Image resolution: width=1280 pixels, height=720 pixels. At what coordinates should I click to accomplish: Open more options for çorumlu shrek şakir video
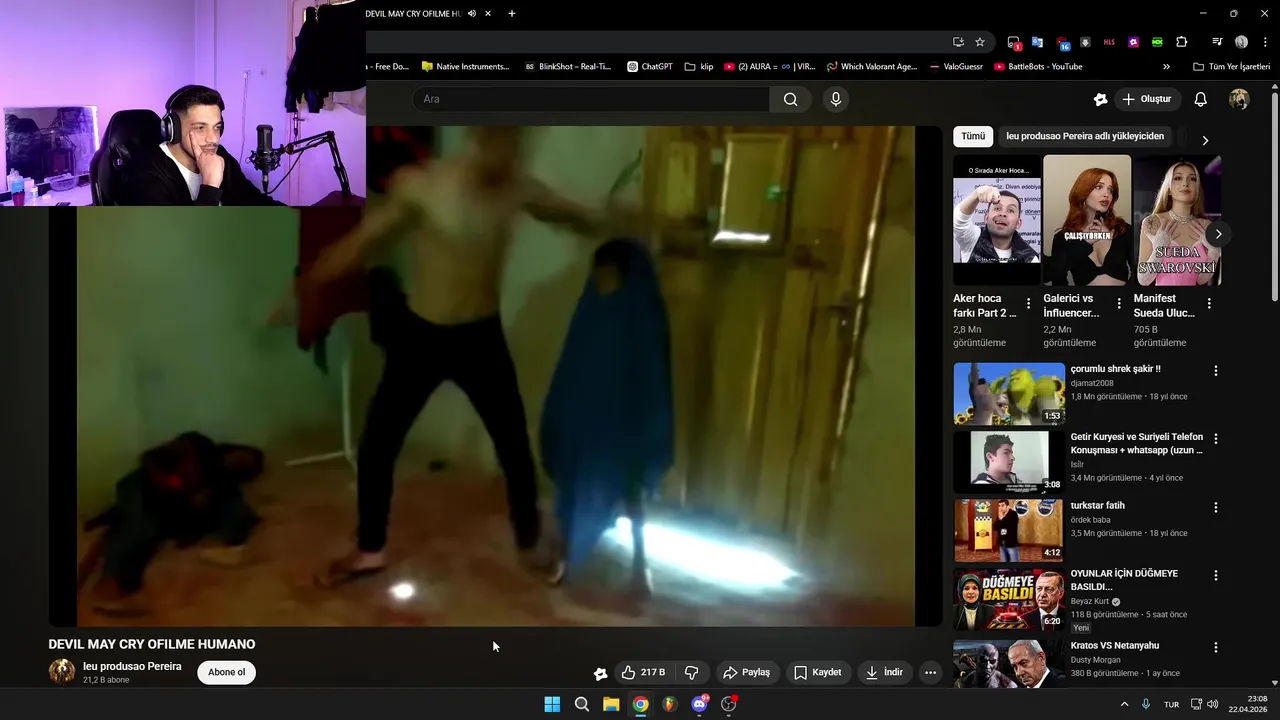pyautogui.click(x=1216, y=371)
